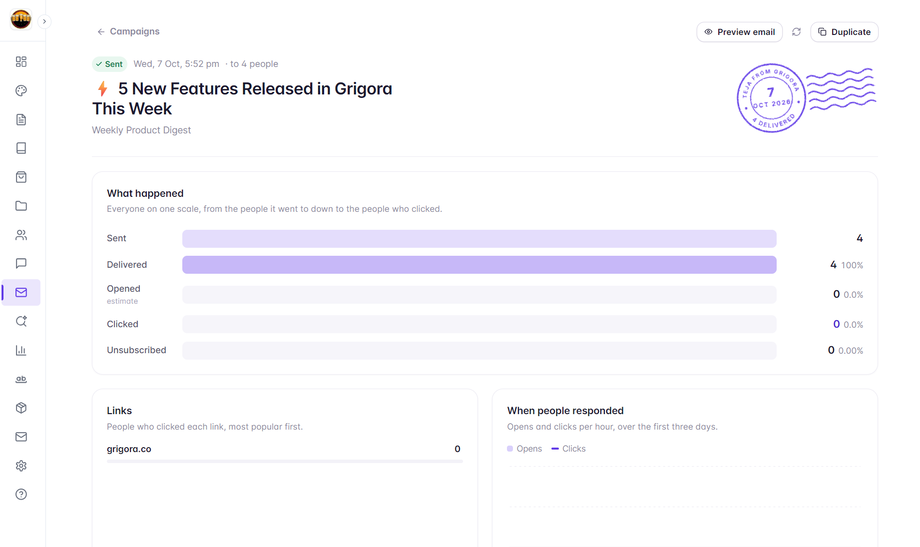920x547 pixels.
Task: Open the bar chart analytics icon
Action: pos(21,350)
